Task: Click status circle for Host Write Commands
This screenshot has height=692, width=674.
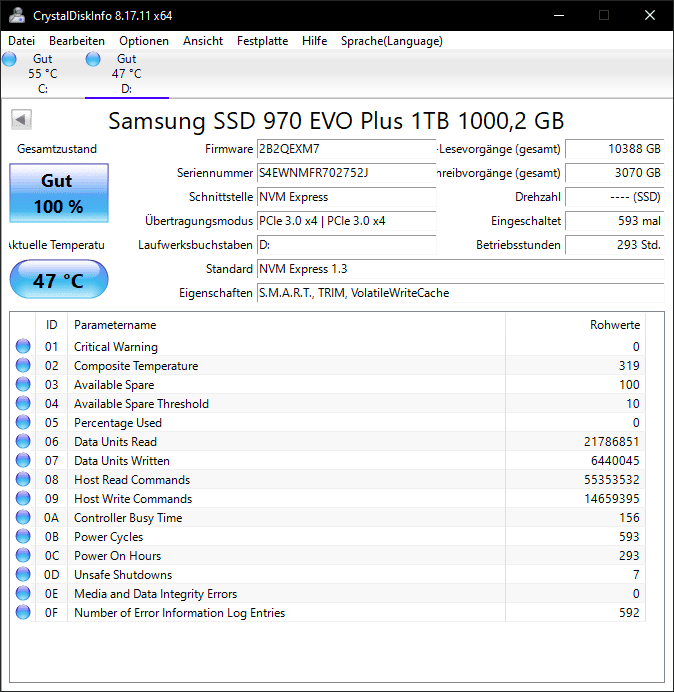Action: click(23, 498)
